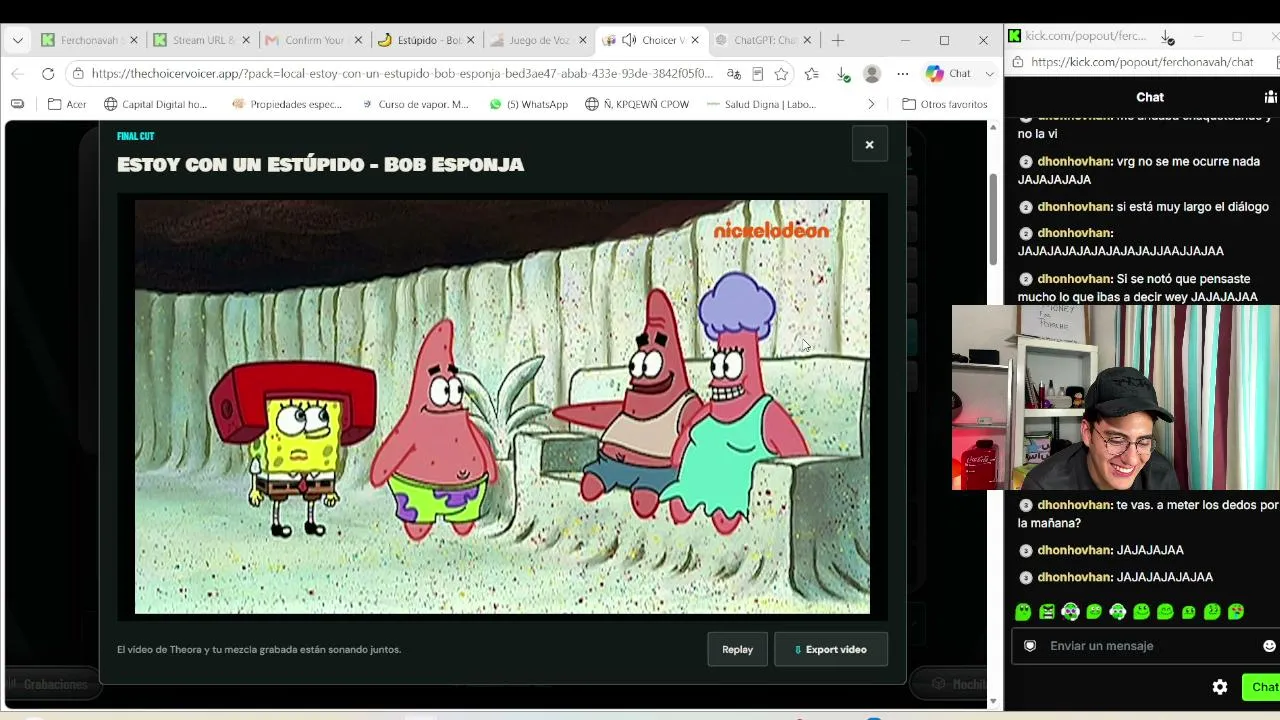Select the fifth emote wearing headphones

1118,612
